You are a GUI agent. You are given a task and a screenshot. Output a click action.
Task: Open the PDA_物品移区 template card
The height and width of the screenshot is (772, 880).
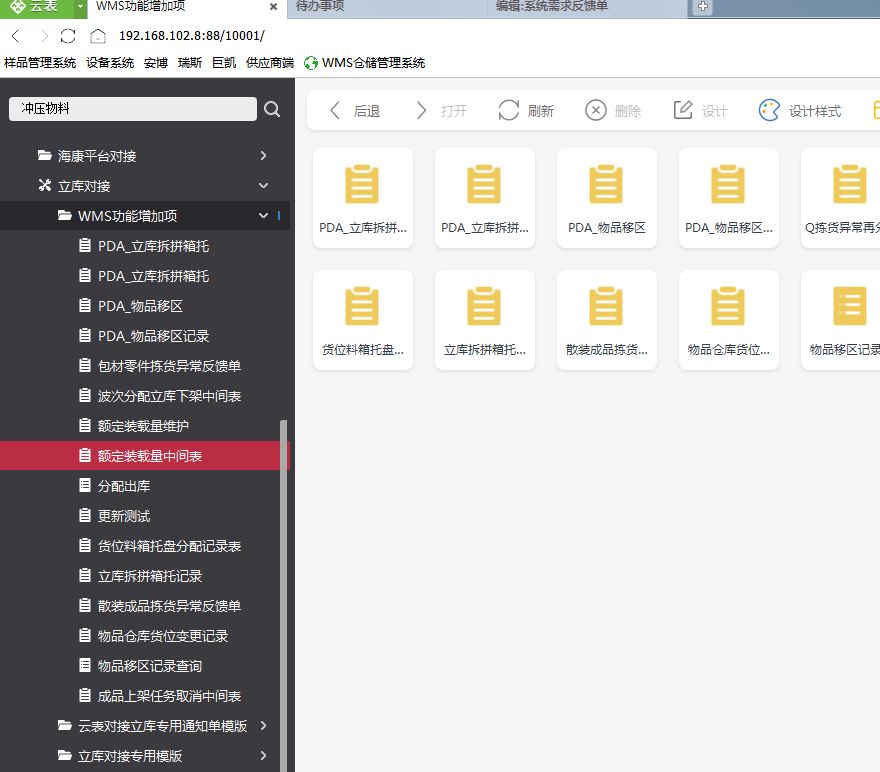tap(607, 198)
